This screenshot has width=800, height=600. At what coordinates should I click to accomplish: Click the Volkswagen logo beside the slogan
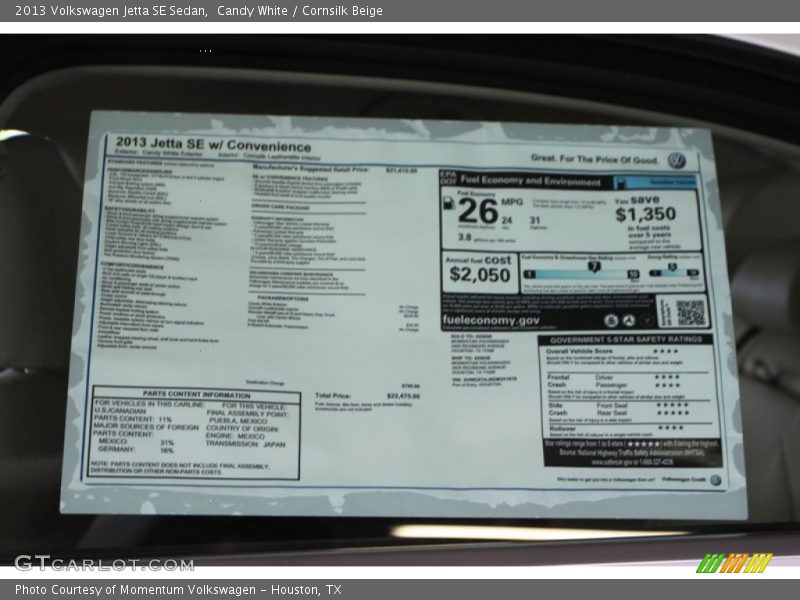[x=677, y=161]
